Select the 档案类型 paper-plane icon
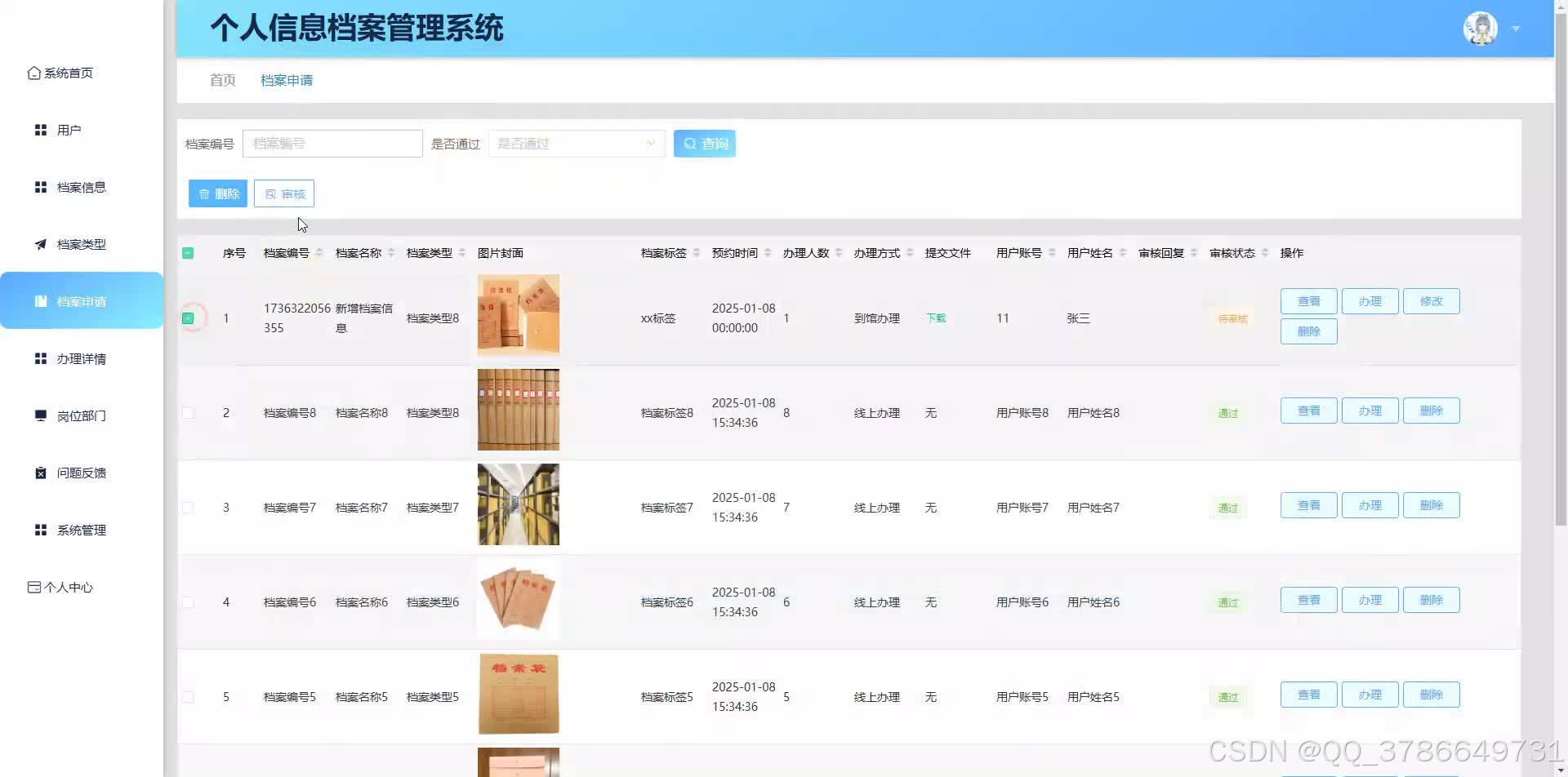The height and width of the screenshot is (777, 1568). (x=40, y=244)
